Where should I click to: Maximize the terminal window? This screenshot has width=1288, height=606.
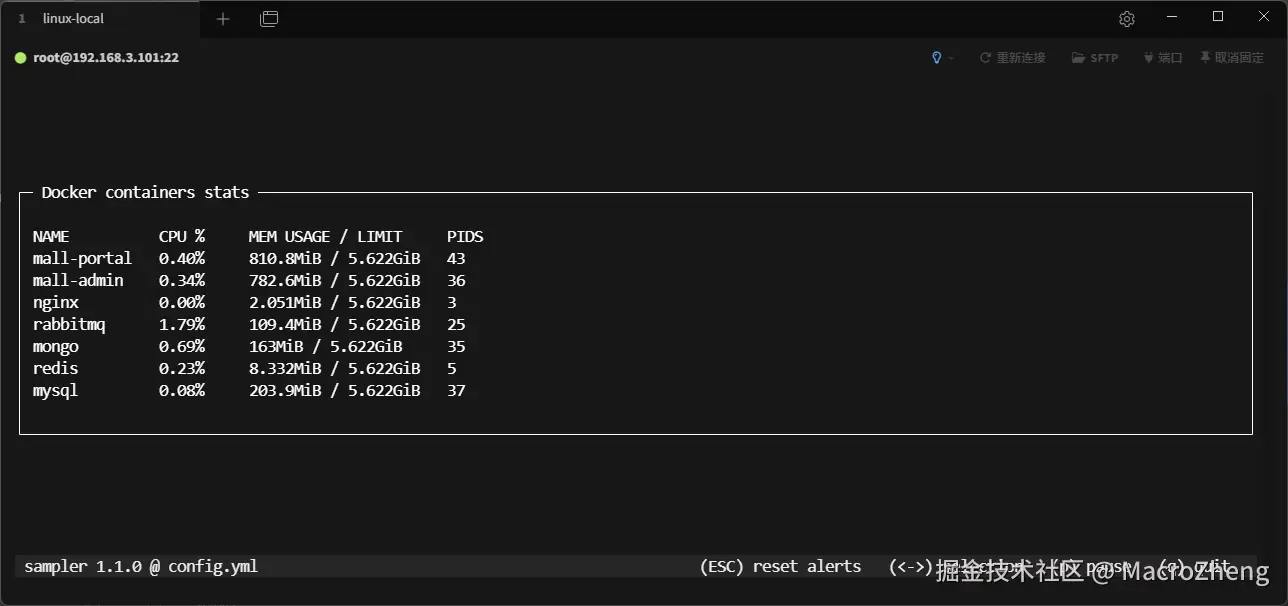coord(1218,17)
